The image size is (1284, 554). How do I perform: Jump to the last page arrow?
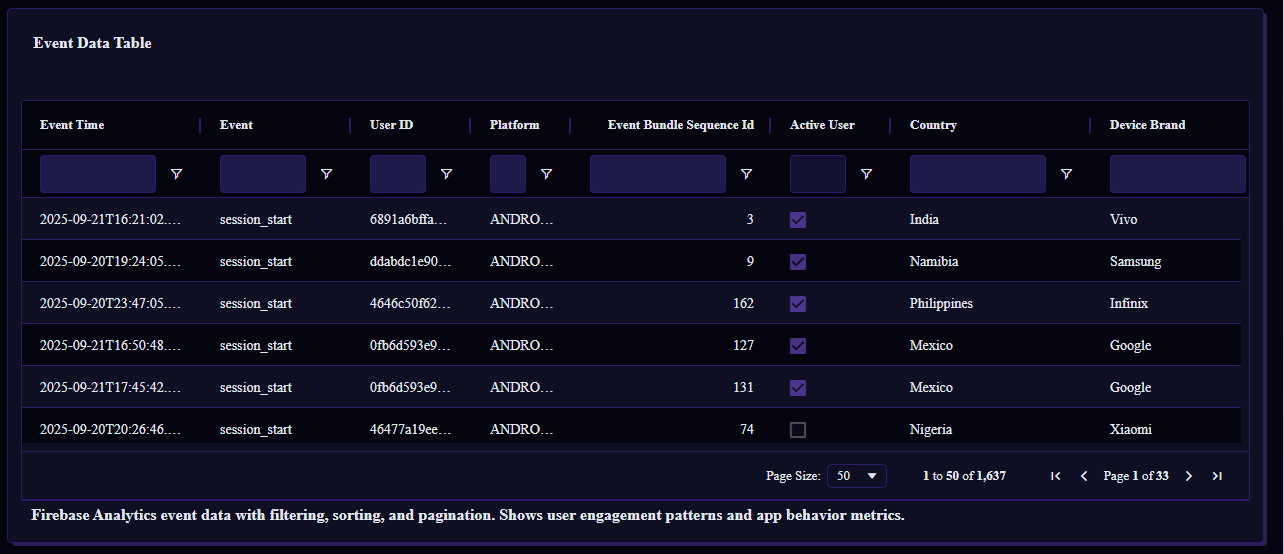pos(1217,476)
